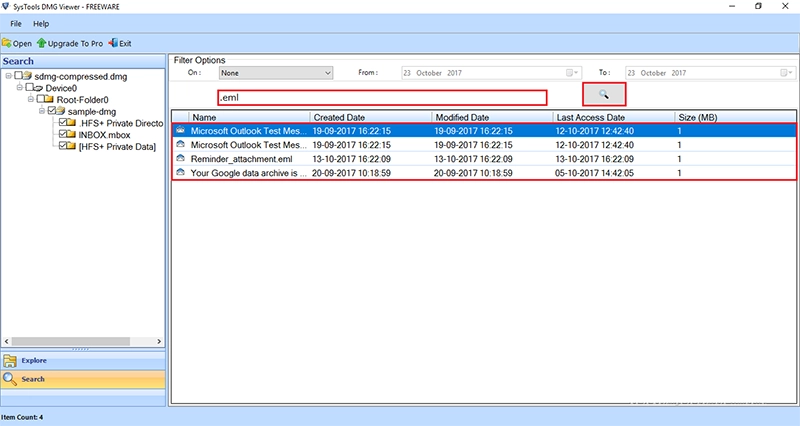Toggle checkbox for Device0
The height and width of the screenshot is (426, 800).
[x=29, y=88]
